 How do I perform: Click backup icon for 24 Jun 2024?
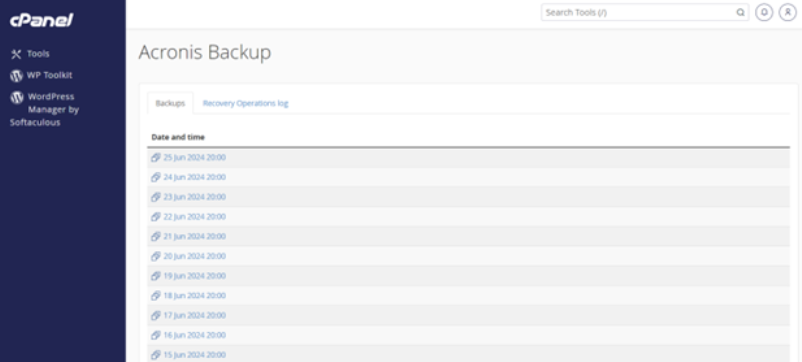156,177
